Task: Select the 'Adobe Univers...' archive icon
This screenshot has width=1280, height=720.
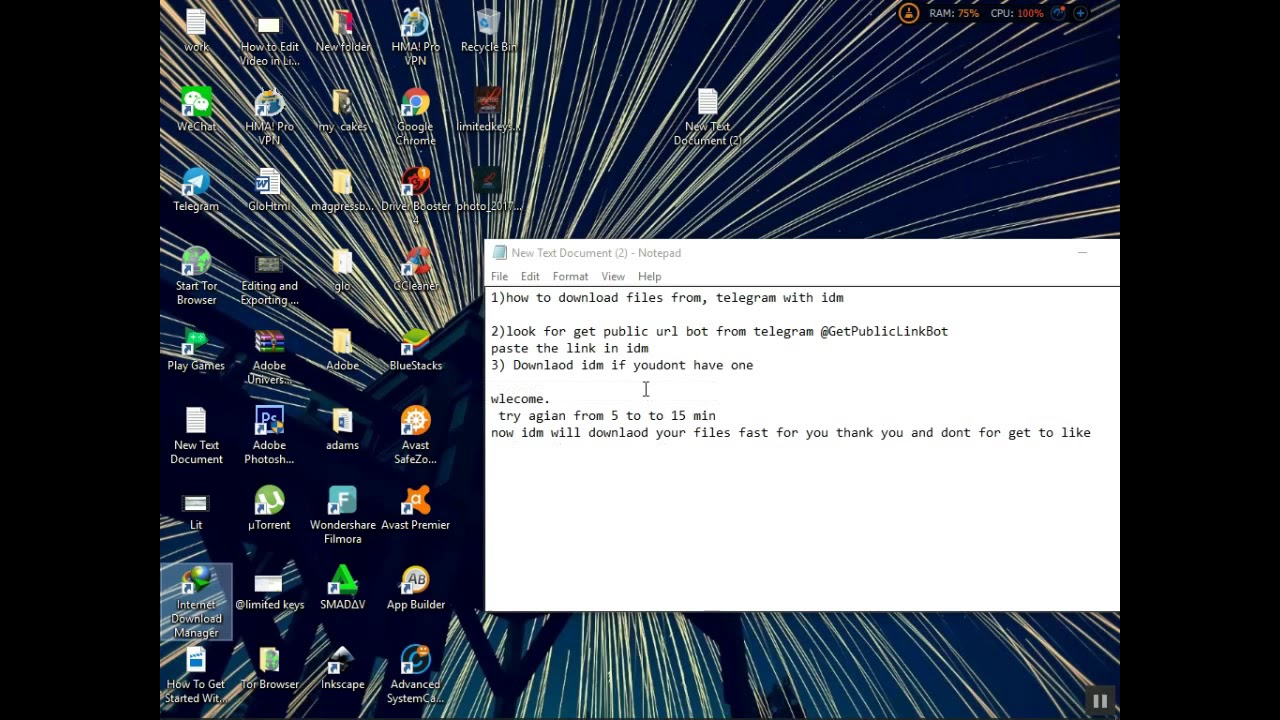Action: [x=269, y=356]
